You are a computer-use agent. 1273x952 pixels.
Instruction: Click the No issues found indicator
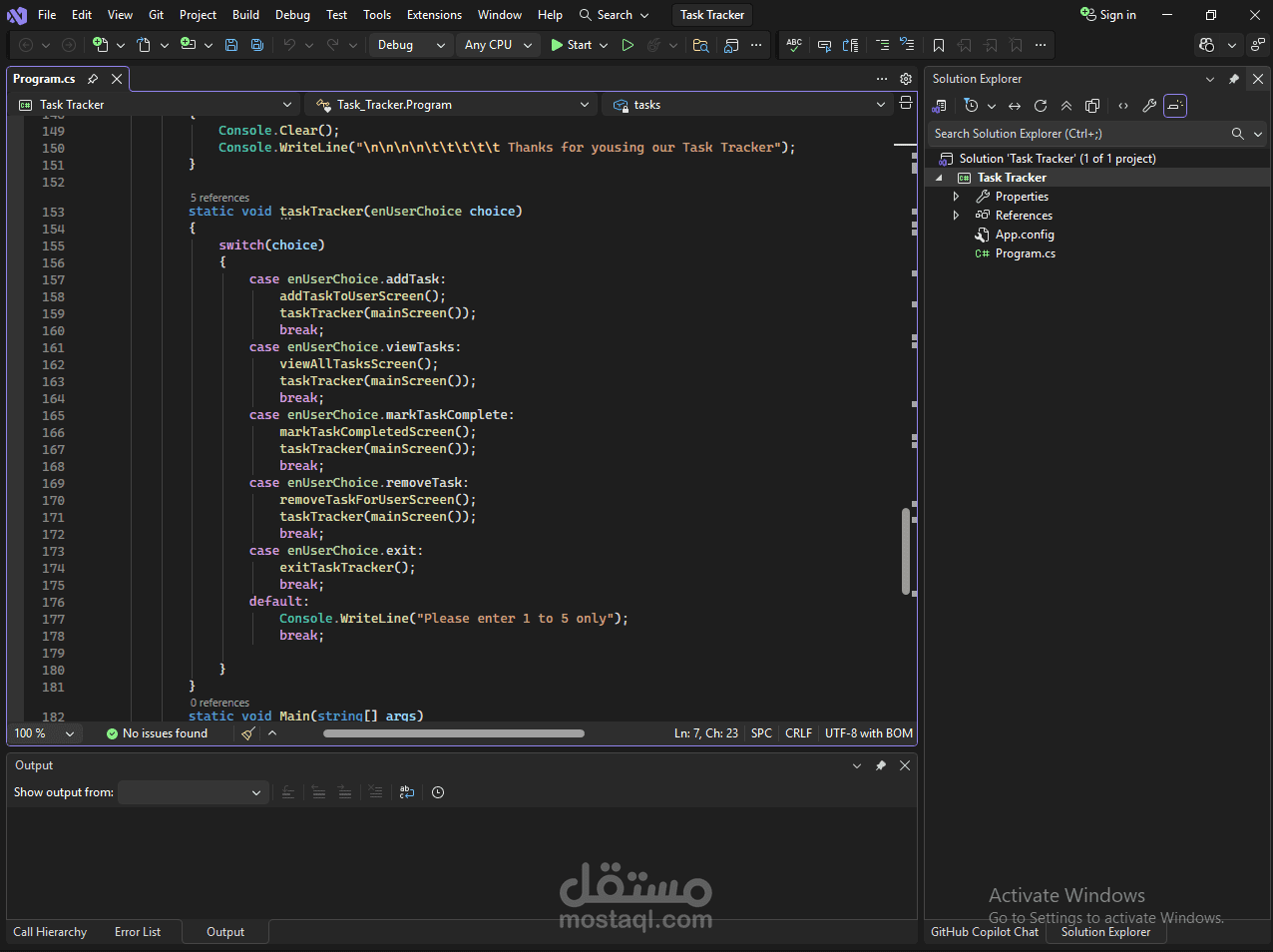click(x=157, y=733)
